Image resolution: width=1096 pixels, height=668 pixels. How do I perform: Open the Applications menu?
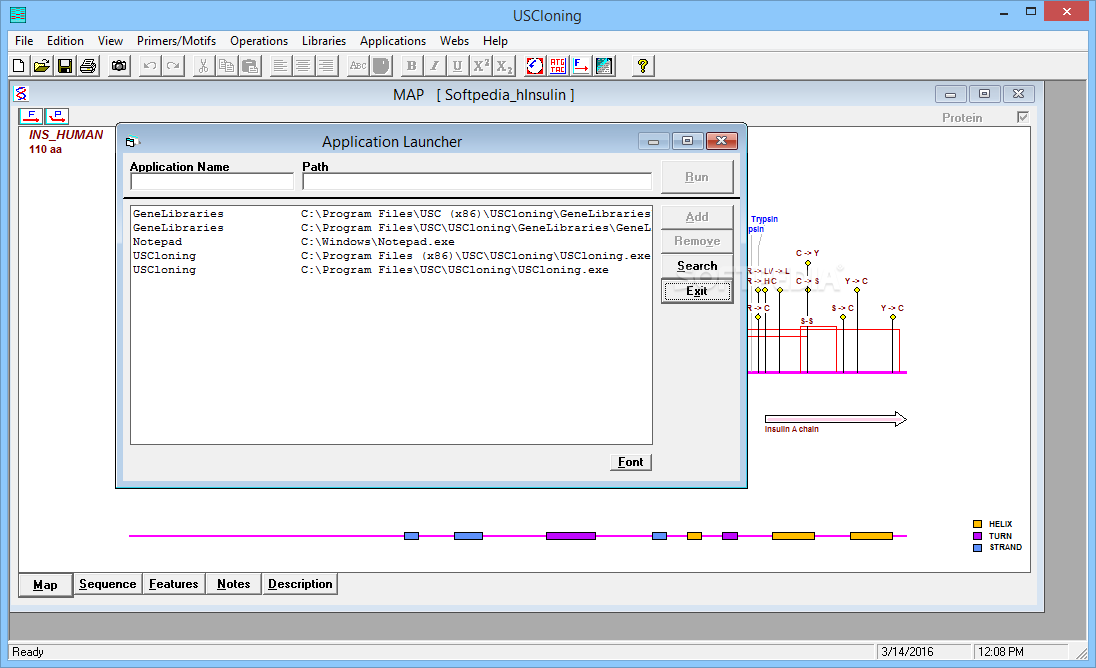coord(393,41)
